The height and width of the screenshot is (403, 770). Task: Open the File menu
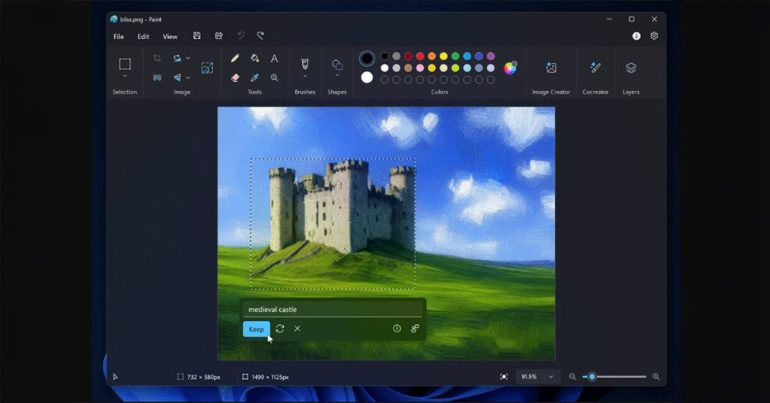tap(118, 36)
